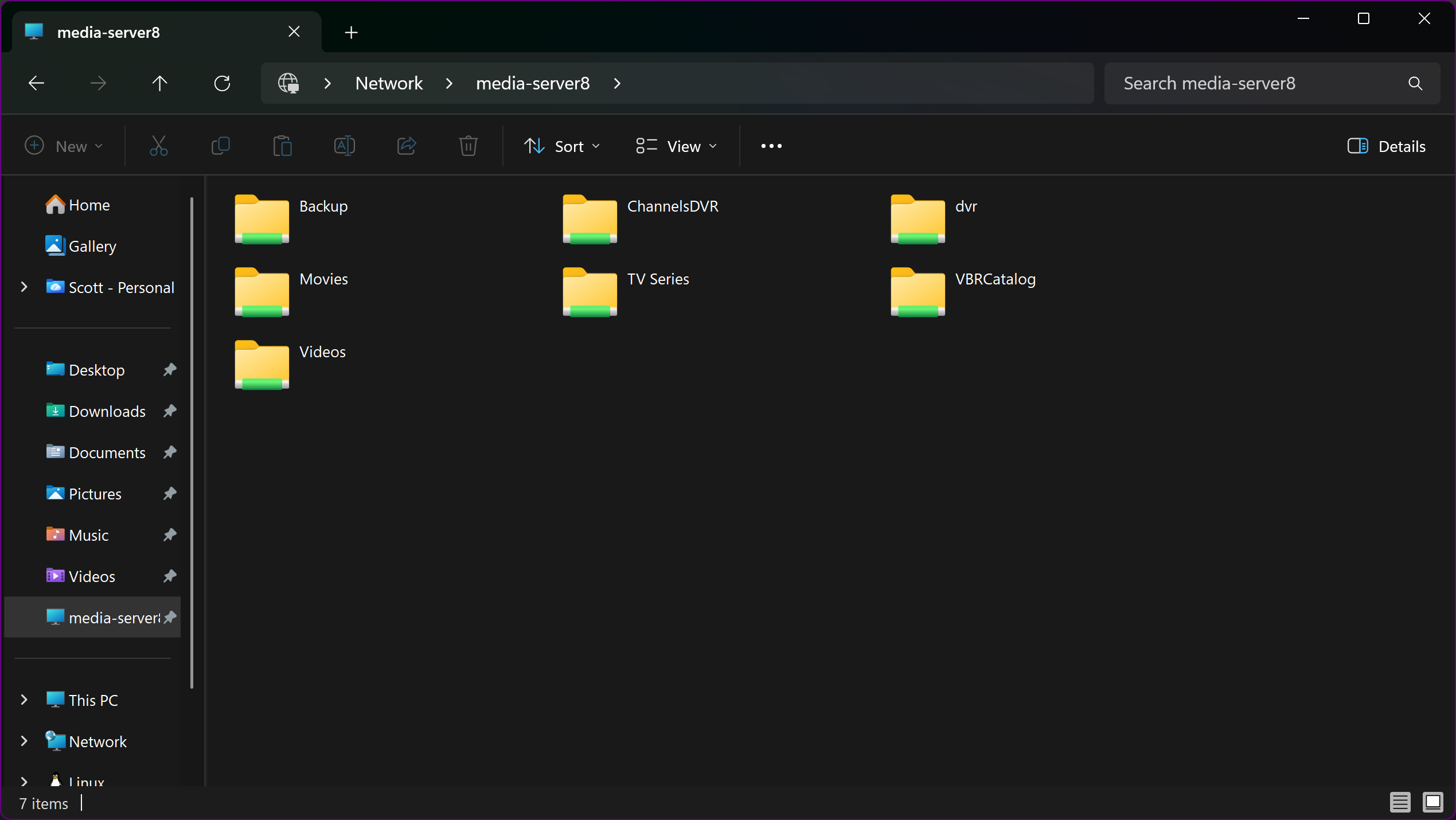
Task: Click the Cut scissors icon
Action: [x=159, y=146]
